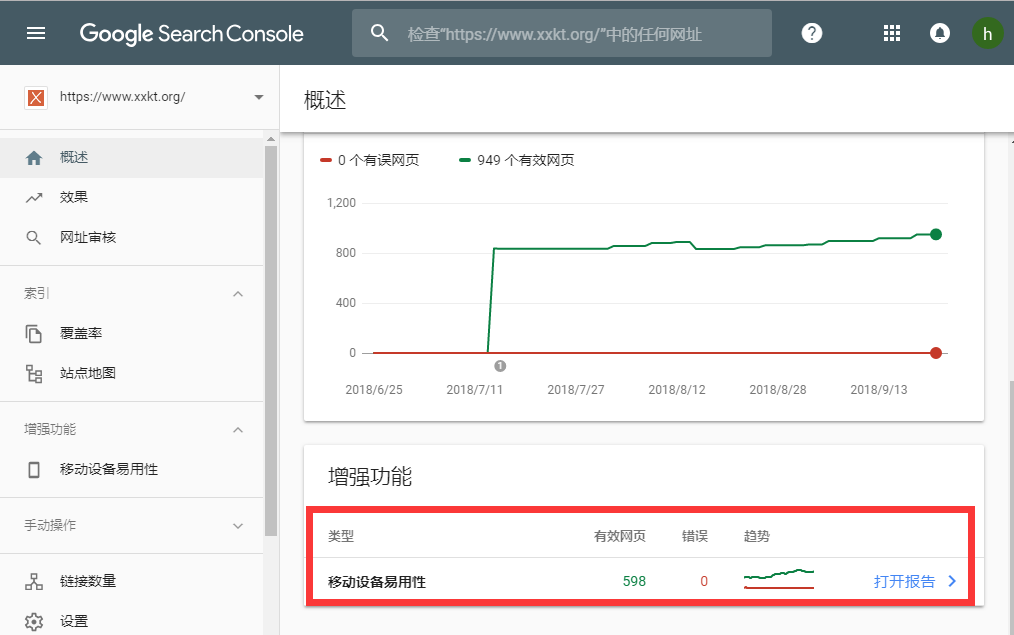Collapse the 索引 section
Screen dimensions: 1014x635
pyautogui.click(x=238, y=294)
